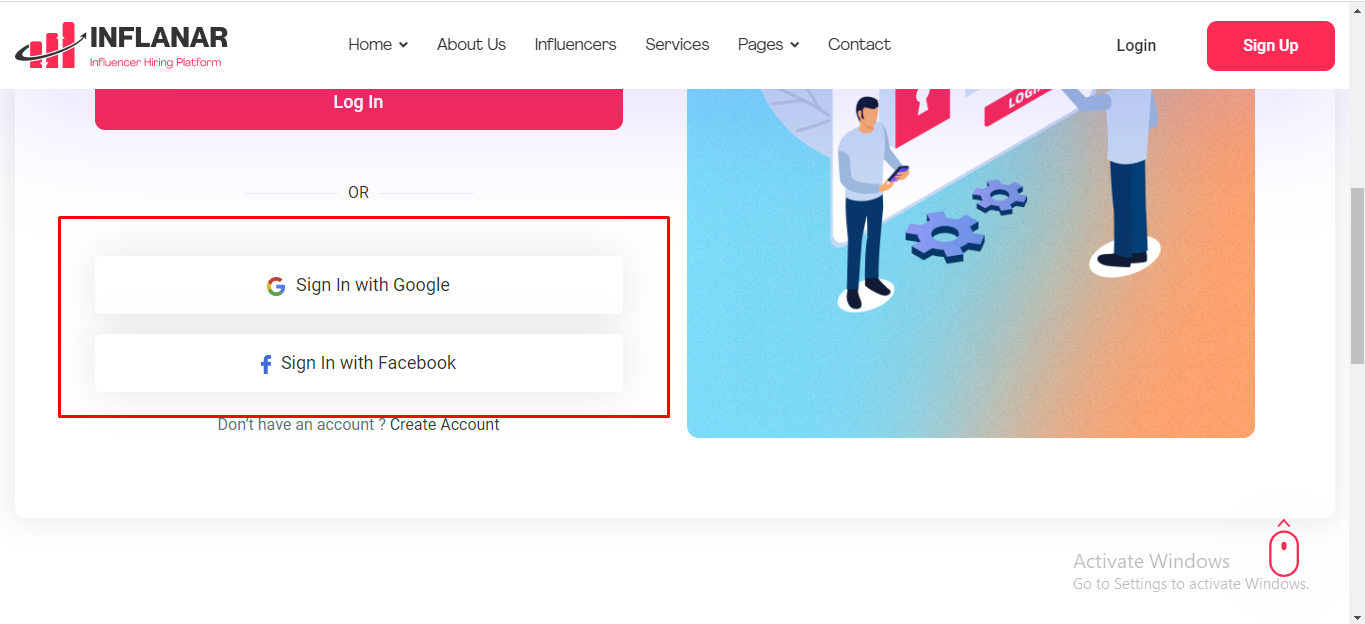Choose Sign In with Facebook text

click(x=368, y=363)
